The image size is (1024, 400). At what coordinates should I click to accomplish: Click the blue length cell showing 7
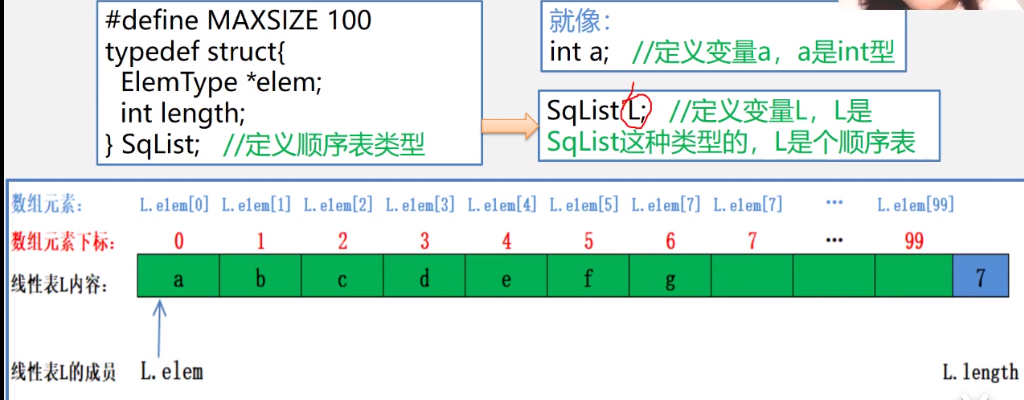[980, 276]
